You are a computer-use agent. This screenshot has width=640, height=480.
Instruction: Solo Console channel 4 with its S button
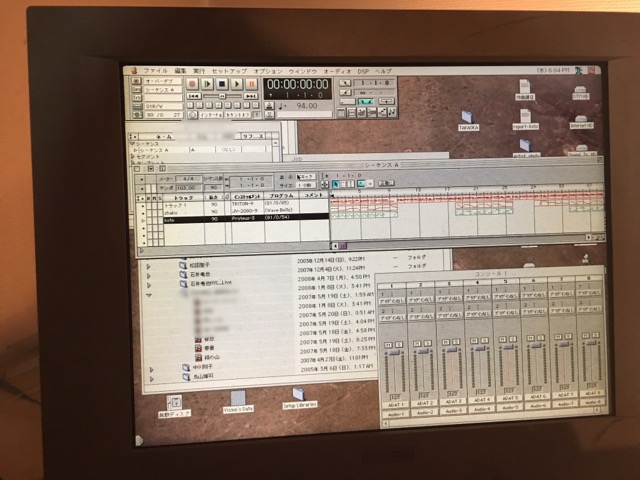[x=484, y=340]
